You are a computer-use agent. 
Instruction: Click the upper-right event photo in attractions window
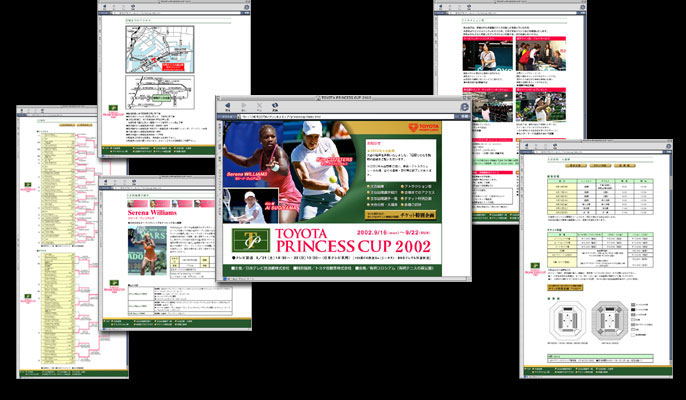[x=541, y=56]
